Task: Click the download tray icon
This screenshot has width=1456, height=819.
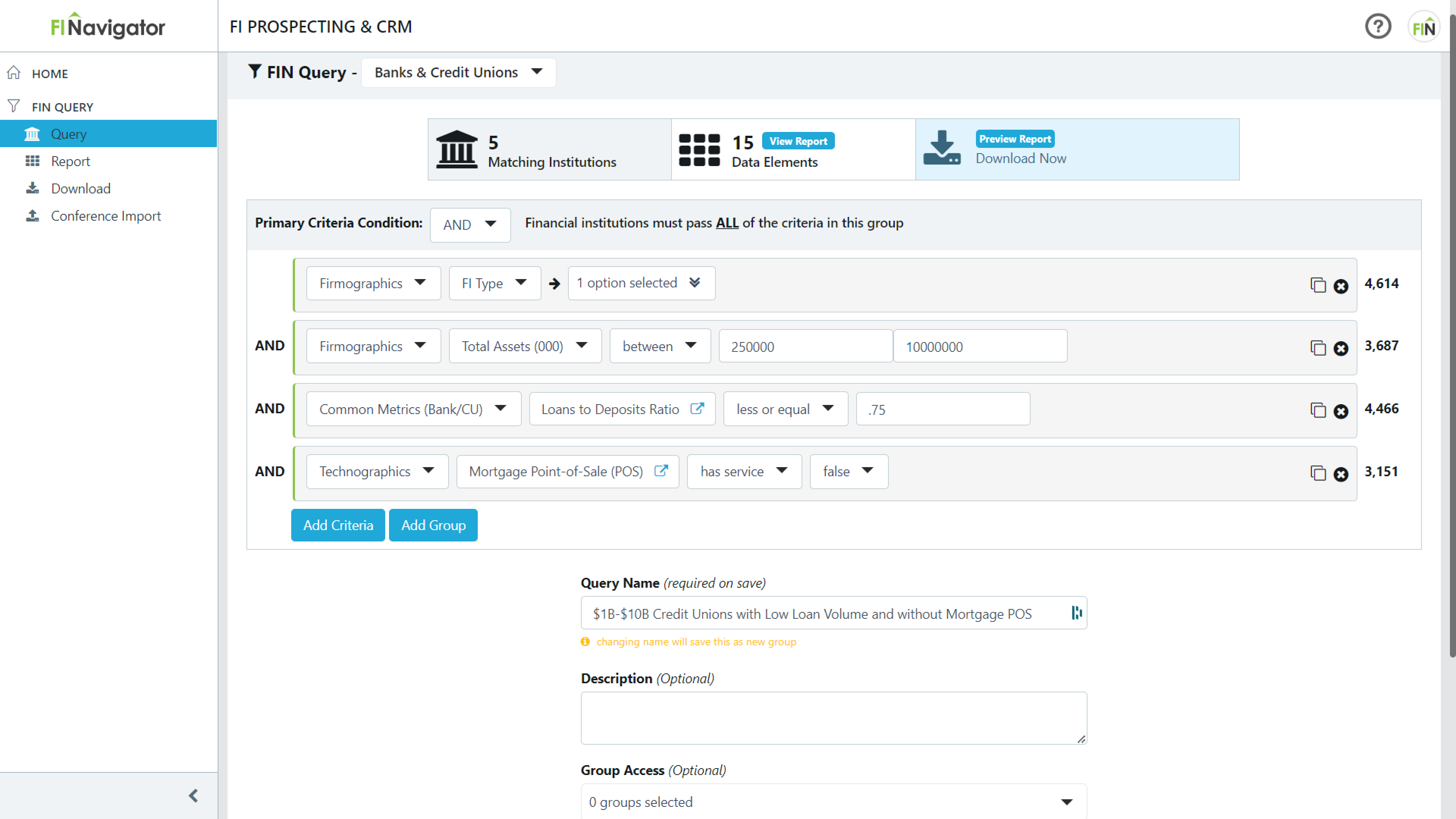Action: [941, 147]
